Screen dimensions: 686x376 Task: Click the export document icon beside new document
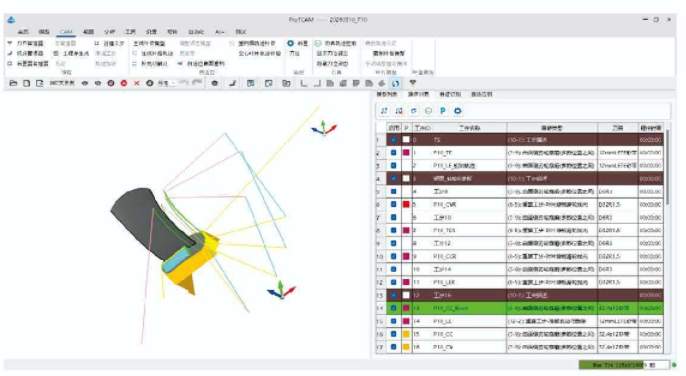coord(39,83)
